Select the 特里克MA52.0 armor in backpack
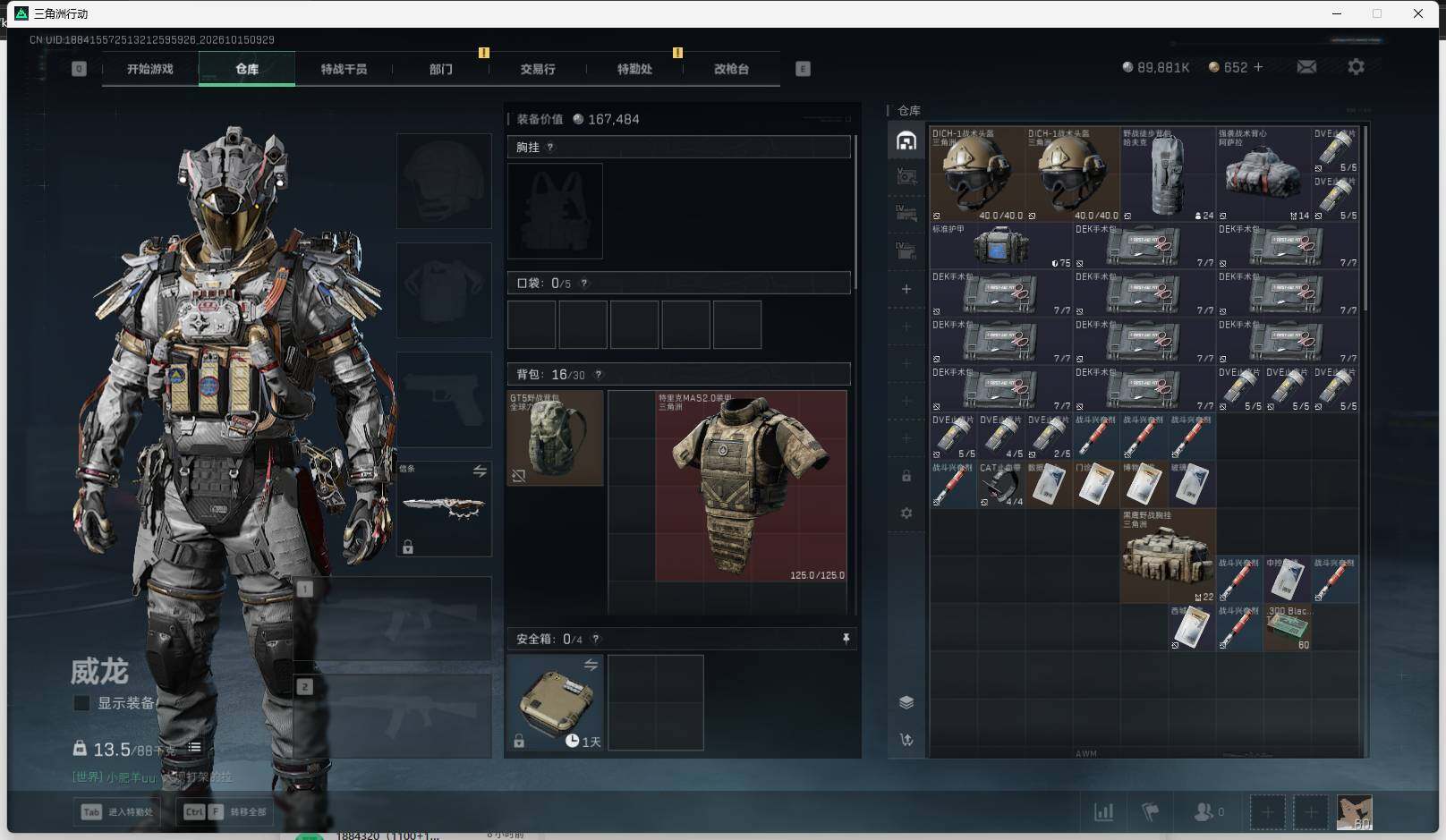 point(751,486)
